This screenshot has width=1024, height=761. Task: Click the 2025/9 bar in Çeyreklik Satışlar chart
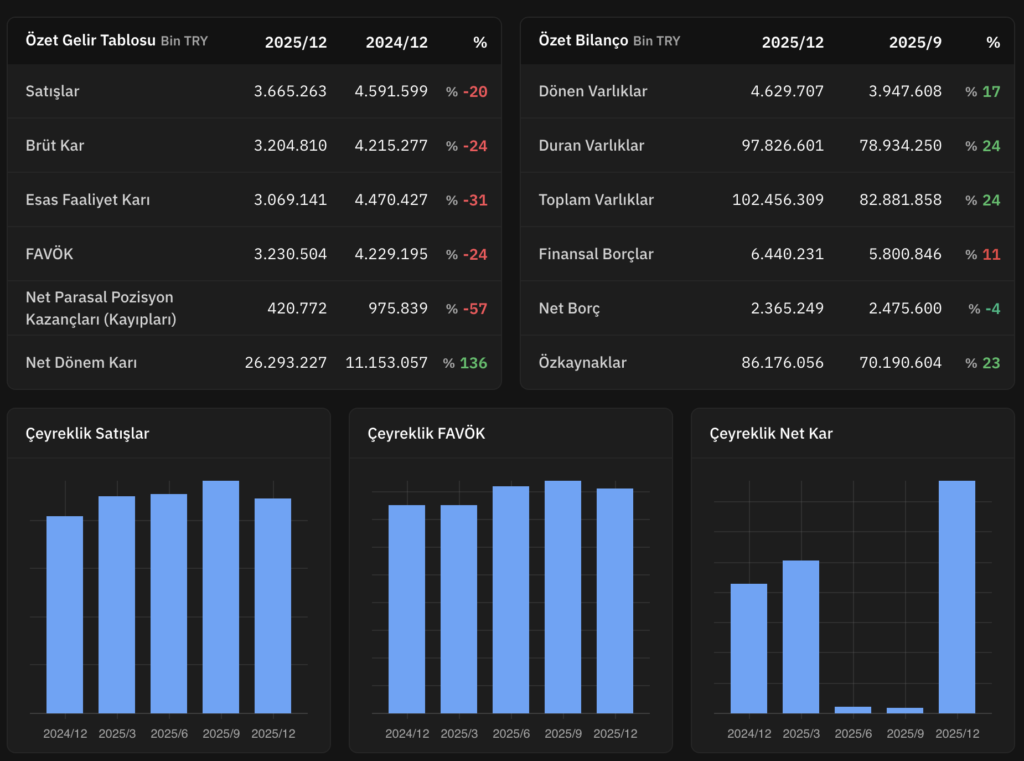click(221, 597)
